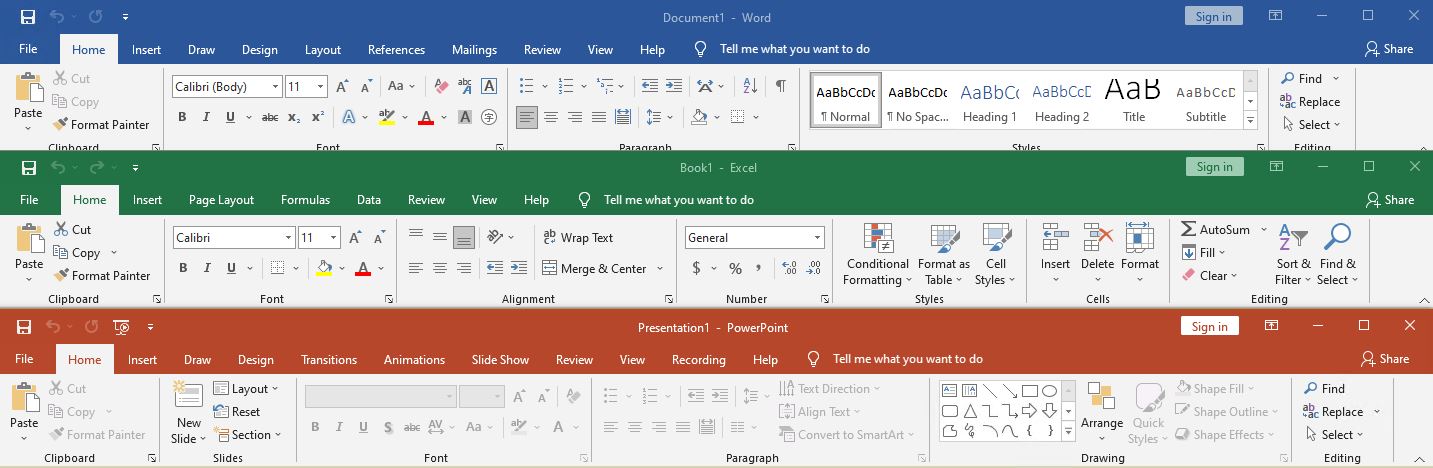1433x468 pixels.
Task: Select the Title style in Word
Action: pos(1134,100)
